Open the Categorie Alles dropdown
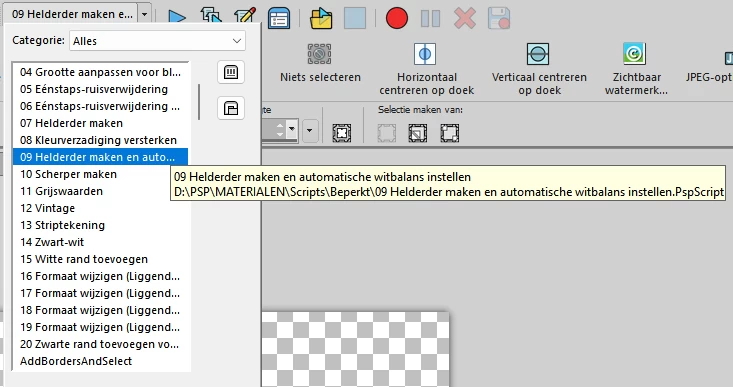 tap(157, 41)
